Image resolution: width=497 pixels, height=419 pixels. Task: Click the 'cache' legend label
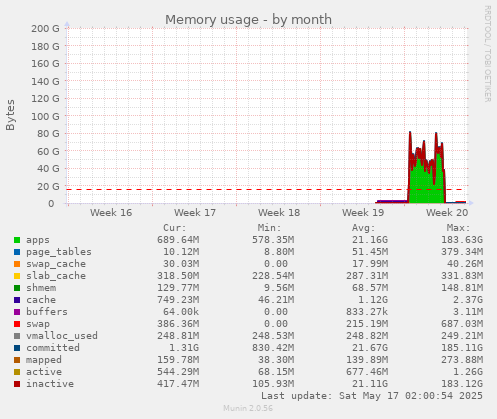[x=41, y=300]
